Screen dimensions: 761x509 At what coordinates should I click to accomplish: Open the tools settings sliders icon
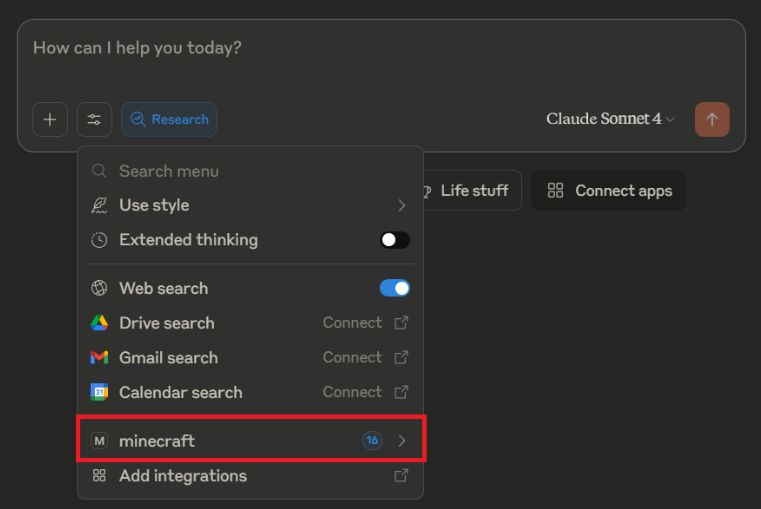point(94,119)
